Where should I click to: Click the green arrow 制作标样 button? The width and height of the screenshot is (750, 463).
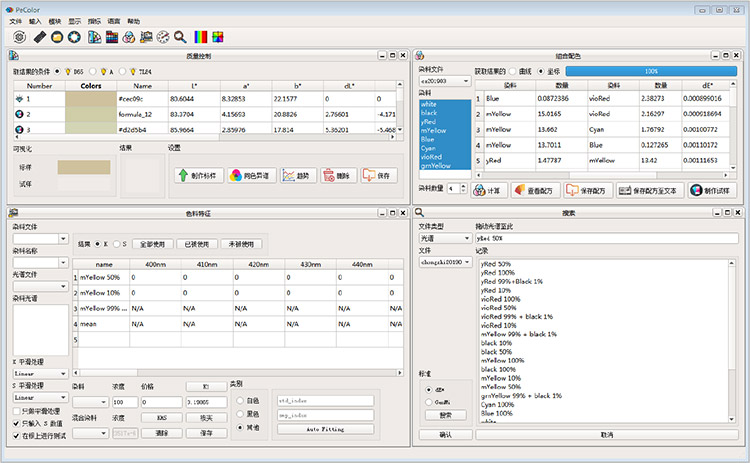(198, 175)
